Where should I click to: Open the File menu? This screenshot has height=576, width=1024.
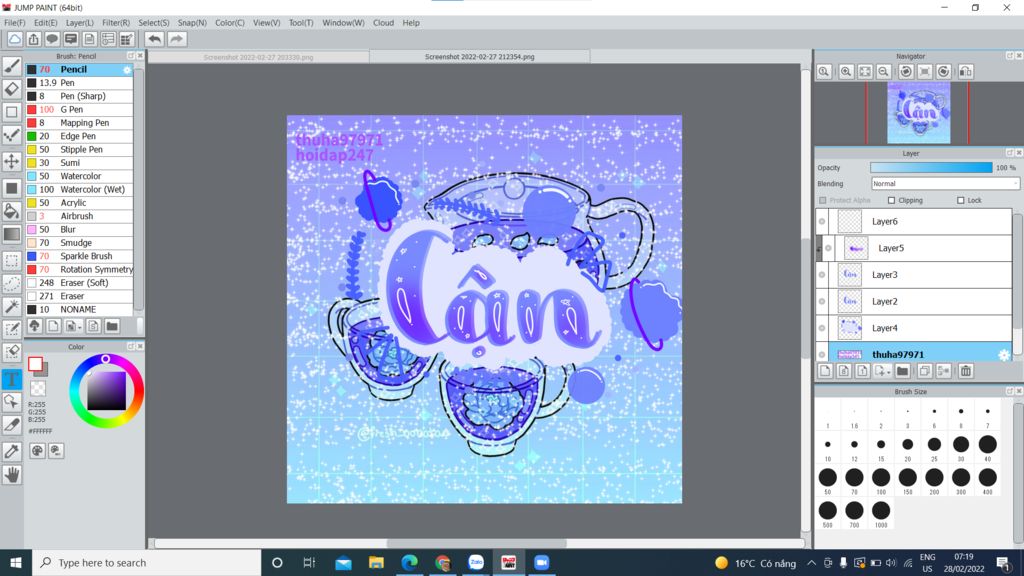14,22
